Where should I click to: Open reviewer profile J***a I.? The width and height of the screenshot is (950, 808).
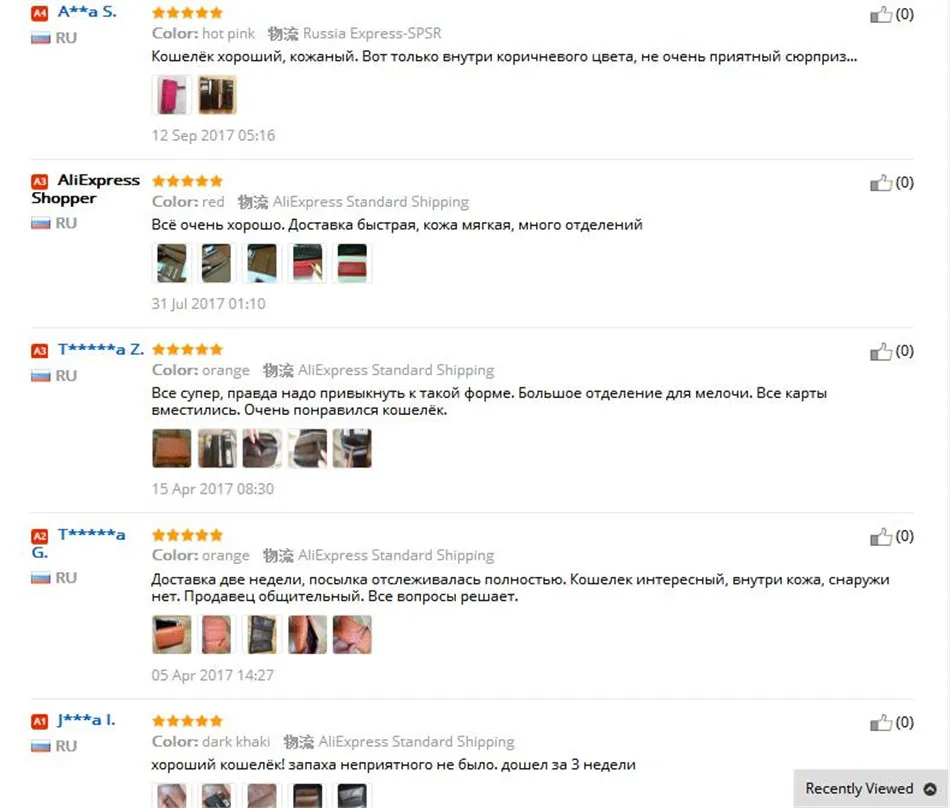pyautogui.click(x=86, y=720)
